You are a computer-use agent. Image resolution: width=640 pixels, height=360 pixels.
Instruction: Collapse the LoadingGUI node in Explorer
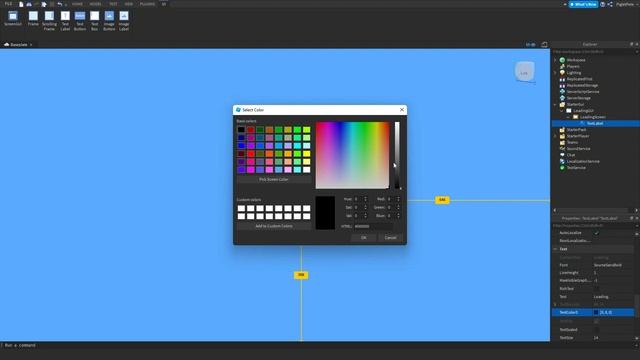pos(562,111)
